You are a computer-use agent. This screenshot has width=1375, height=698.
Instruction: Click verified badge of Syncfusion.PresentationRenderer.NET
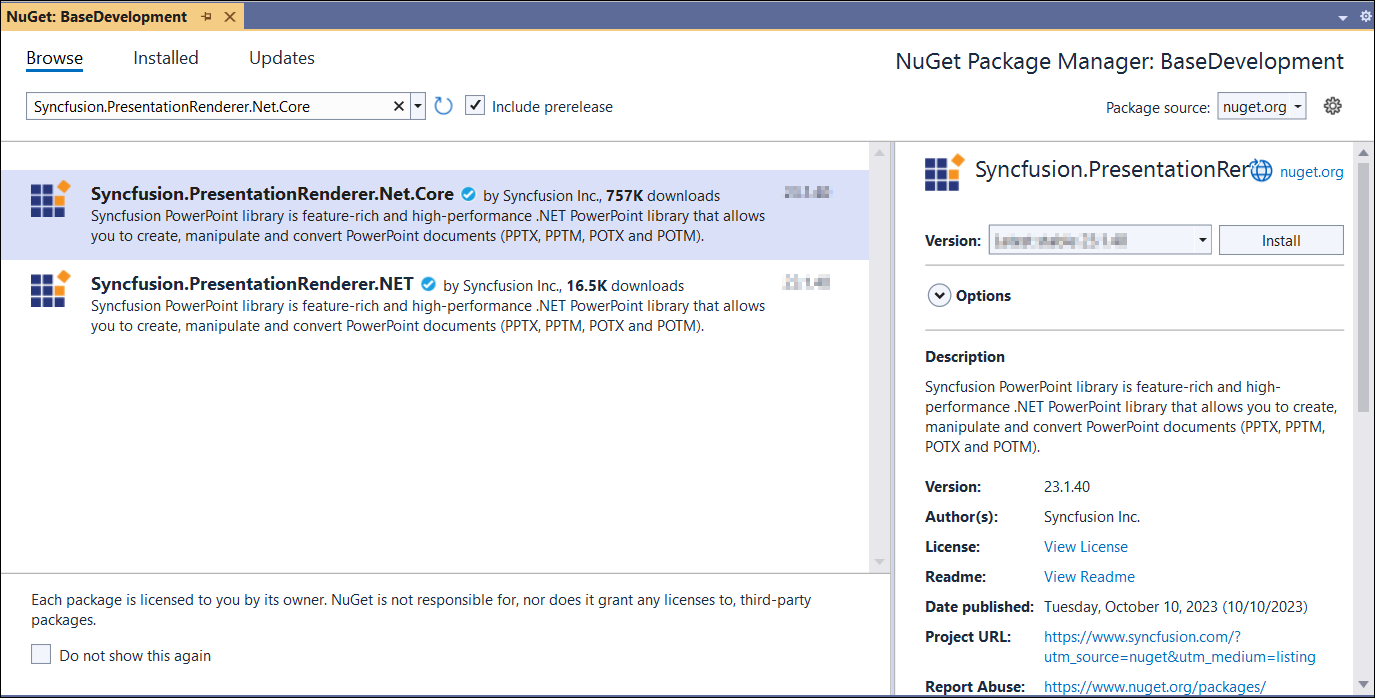click(x=428, y=285)
